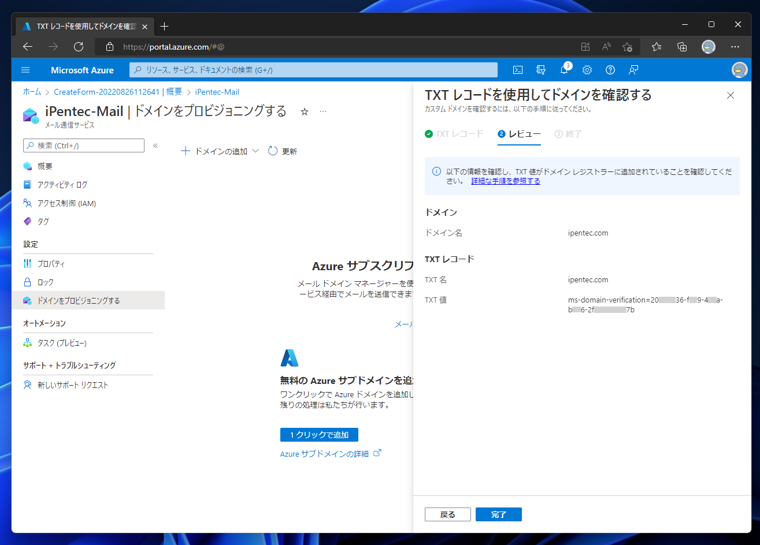This screenshot has width=760, height=545.
Task: Open タスク (プレビュー) in the left menu
Action: [62, 343]
